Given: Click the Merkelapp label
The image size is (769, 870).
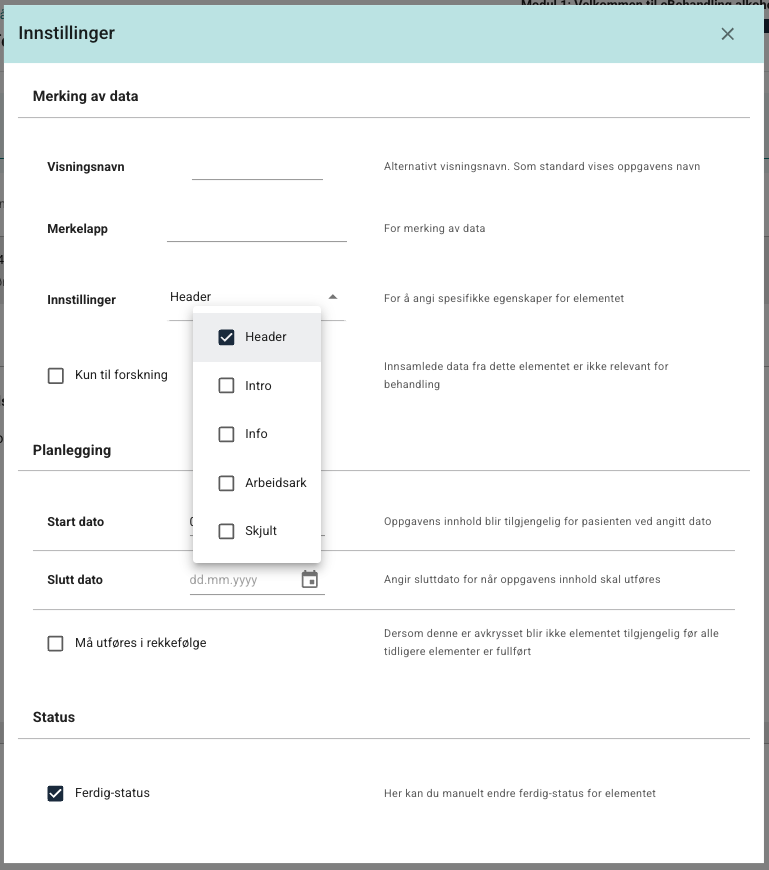Looking at the screenshot, I should [x=78, y=229].
